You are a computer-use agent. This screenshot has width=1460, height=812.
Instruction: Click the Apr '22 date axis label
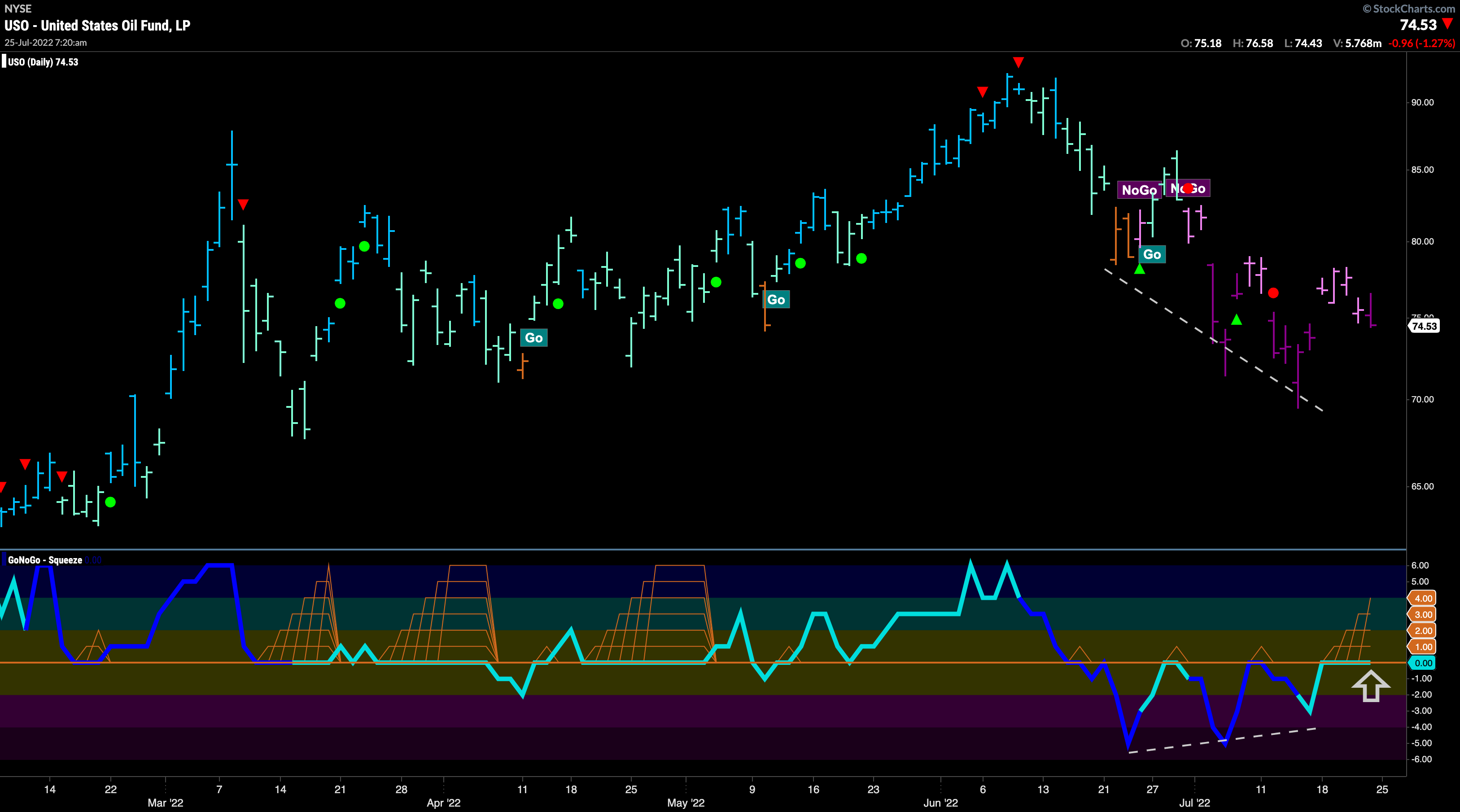(443, 803)
